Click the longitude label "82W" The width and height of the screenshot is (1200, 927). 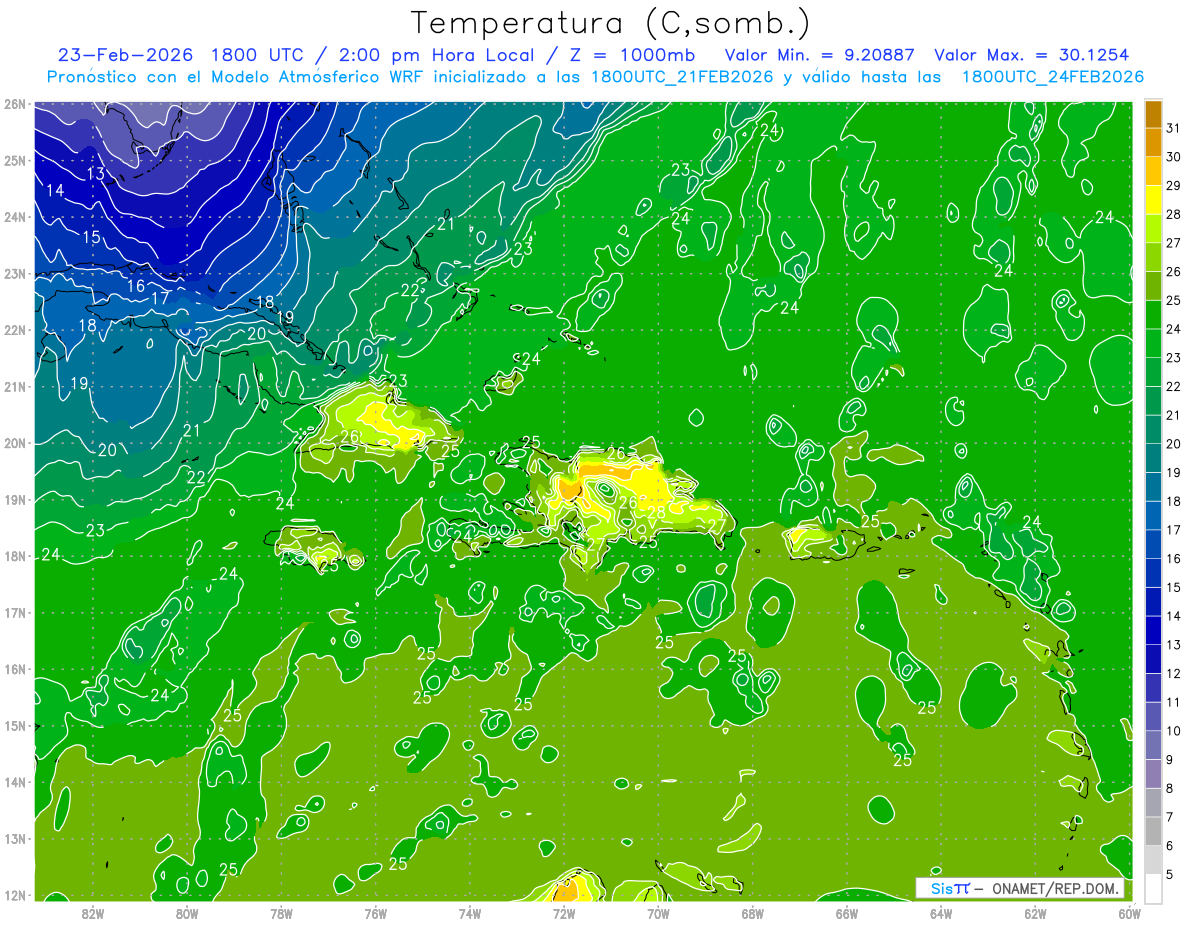tap(93, 913)
